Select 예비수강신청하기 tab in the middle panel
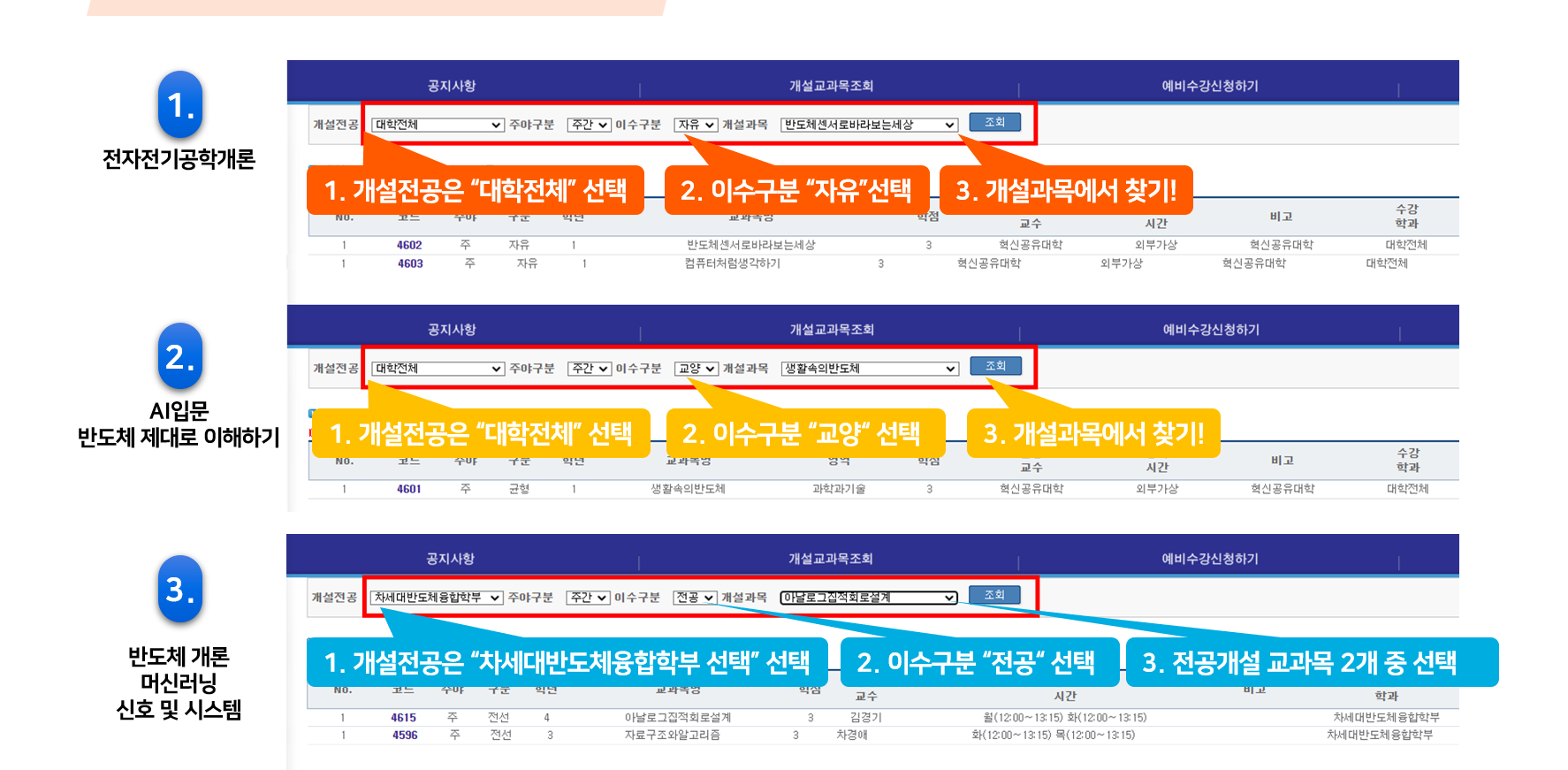Image resolution: width=1568 pixels, height=770 pixels. pyautogui.click(x=1211, y=330)
